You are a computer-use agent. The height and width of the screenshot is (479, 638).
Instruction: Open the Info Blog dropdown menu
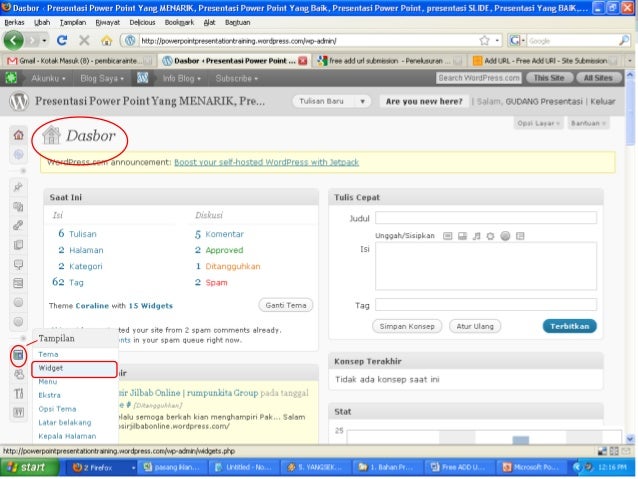181,78
